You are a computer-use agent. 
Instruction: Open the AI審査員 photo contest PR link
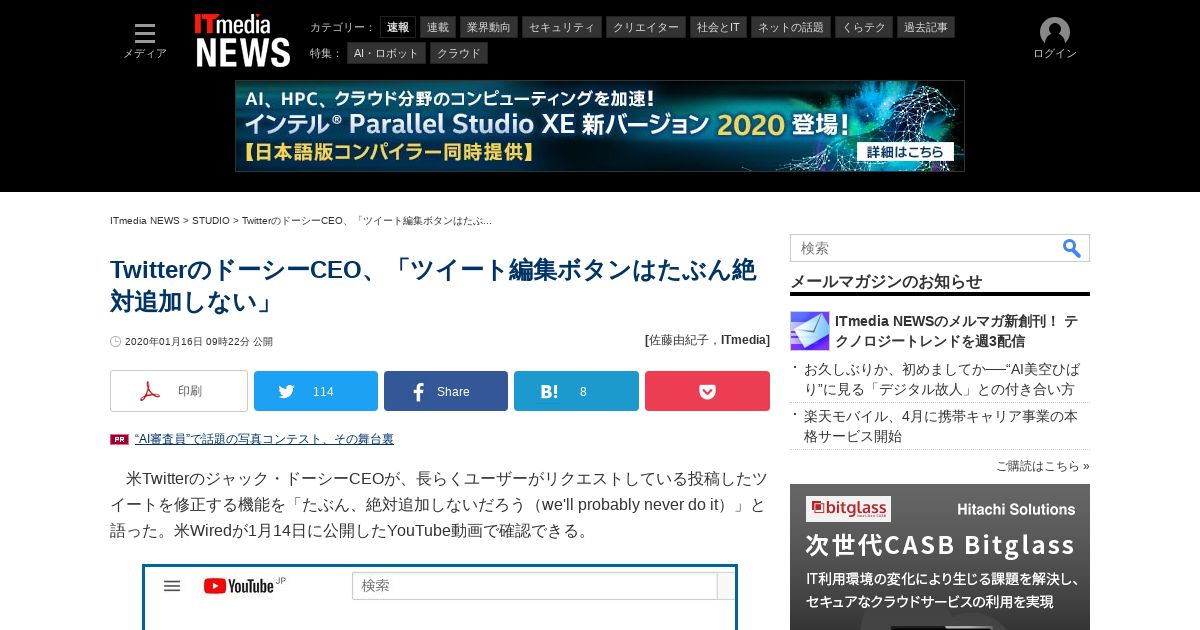click(x=264, y=439)
